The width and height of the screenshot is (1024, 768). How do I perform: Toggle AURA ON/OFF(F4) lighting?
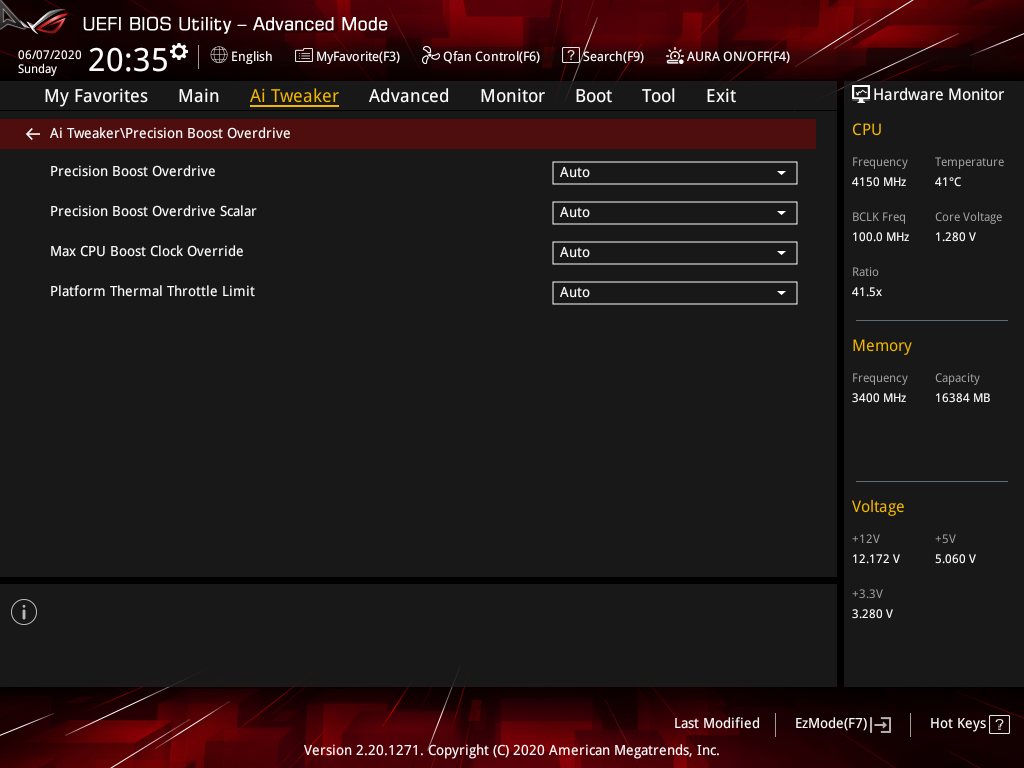(x=728, y=56)
